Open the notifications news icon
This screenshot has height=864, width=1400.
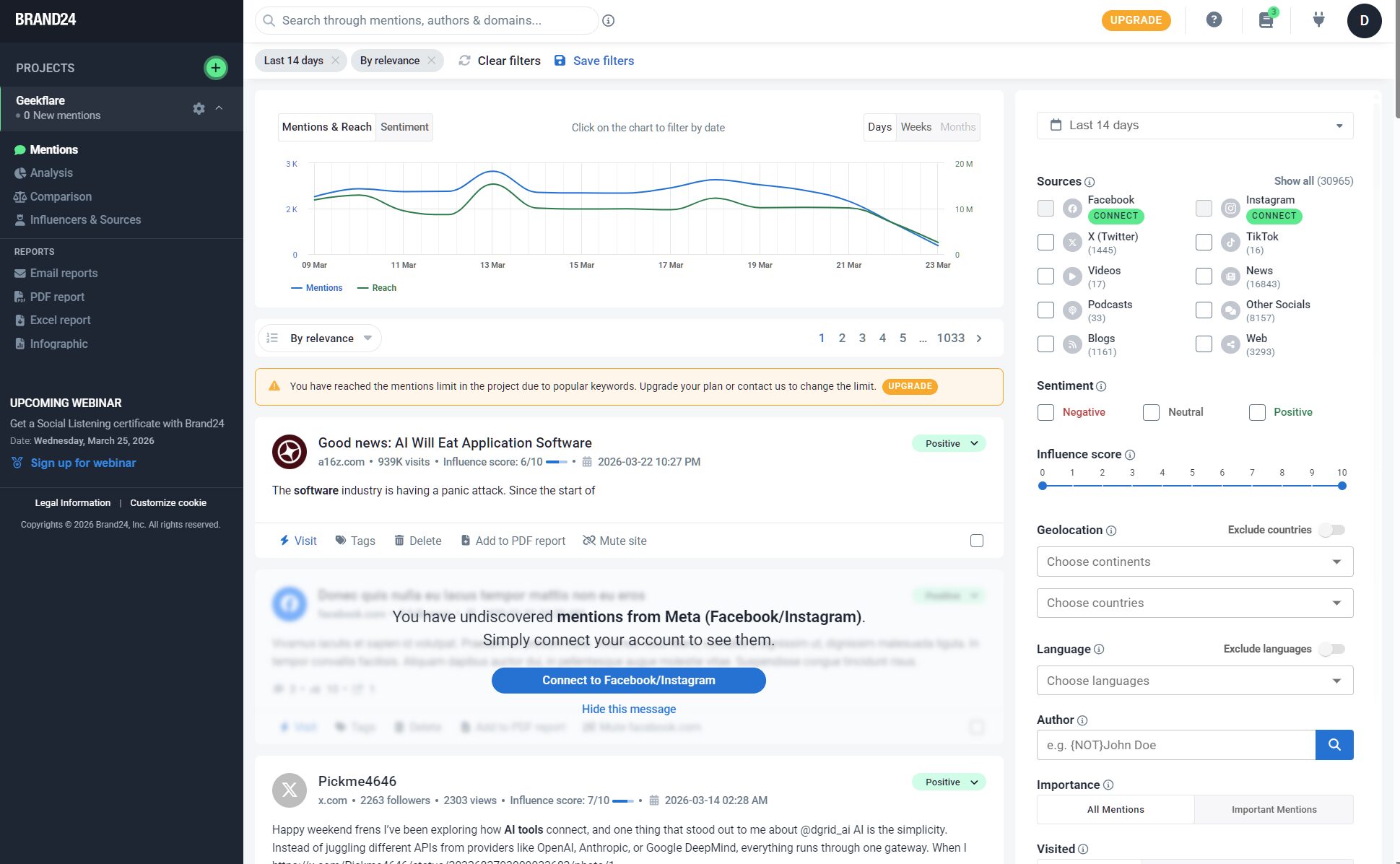(1266, 20)
